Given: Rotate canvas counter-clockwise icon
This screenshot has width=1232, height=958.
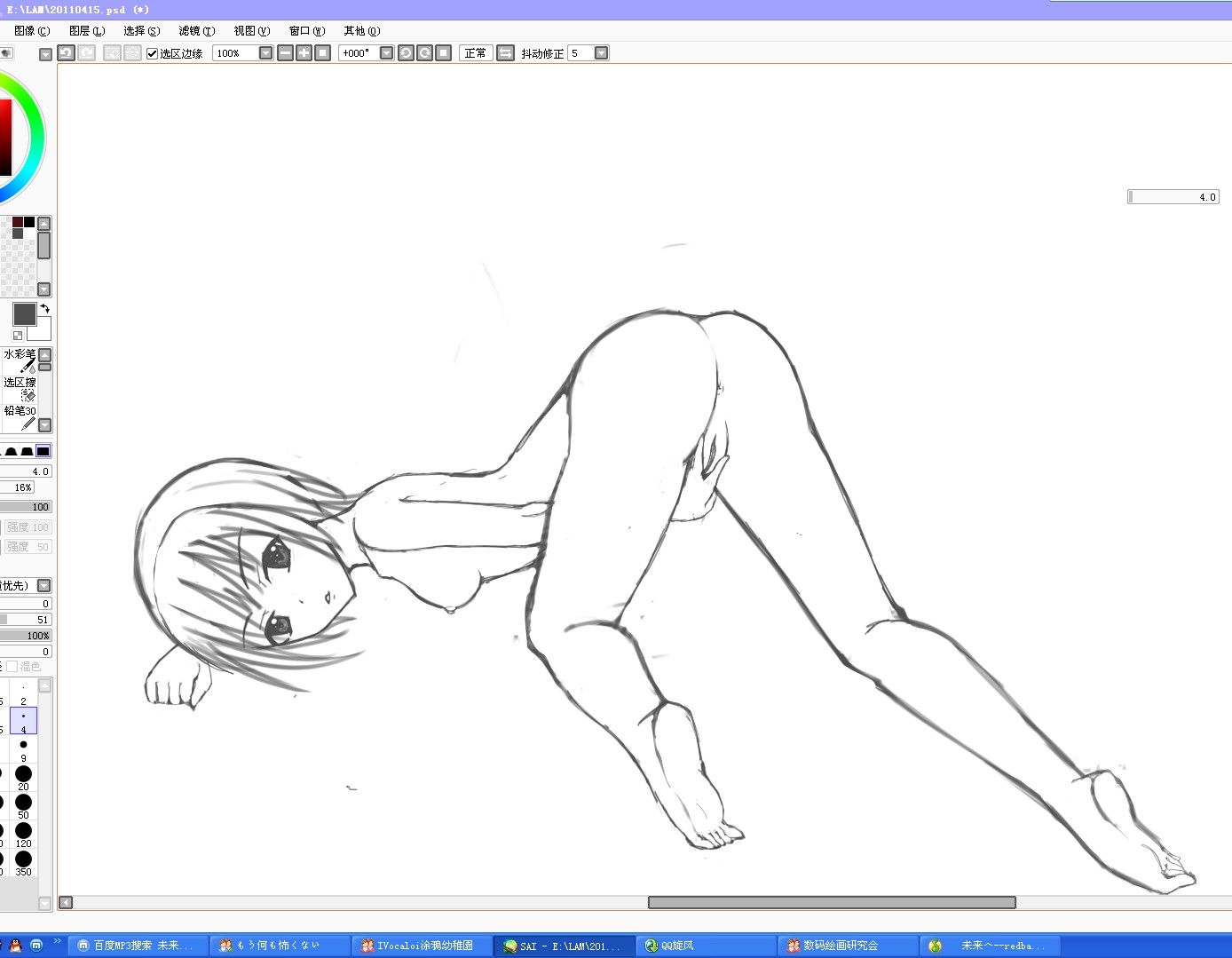Looking at the screenshot, I should coord(406,53).
